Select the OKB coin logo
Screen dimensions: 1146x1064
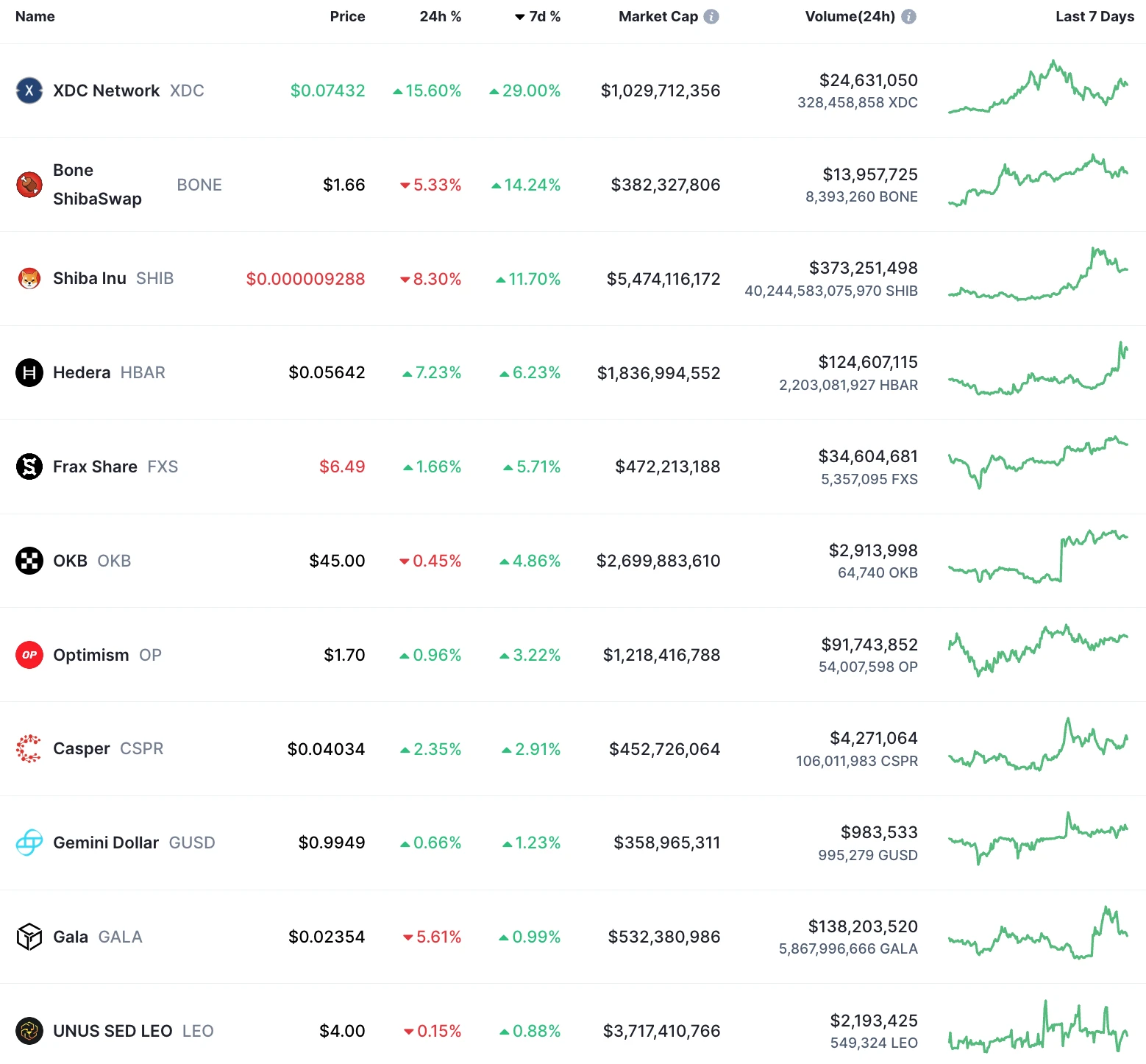click(29, 561)
